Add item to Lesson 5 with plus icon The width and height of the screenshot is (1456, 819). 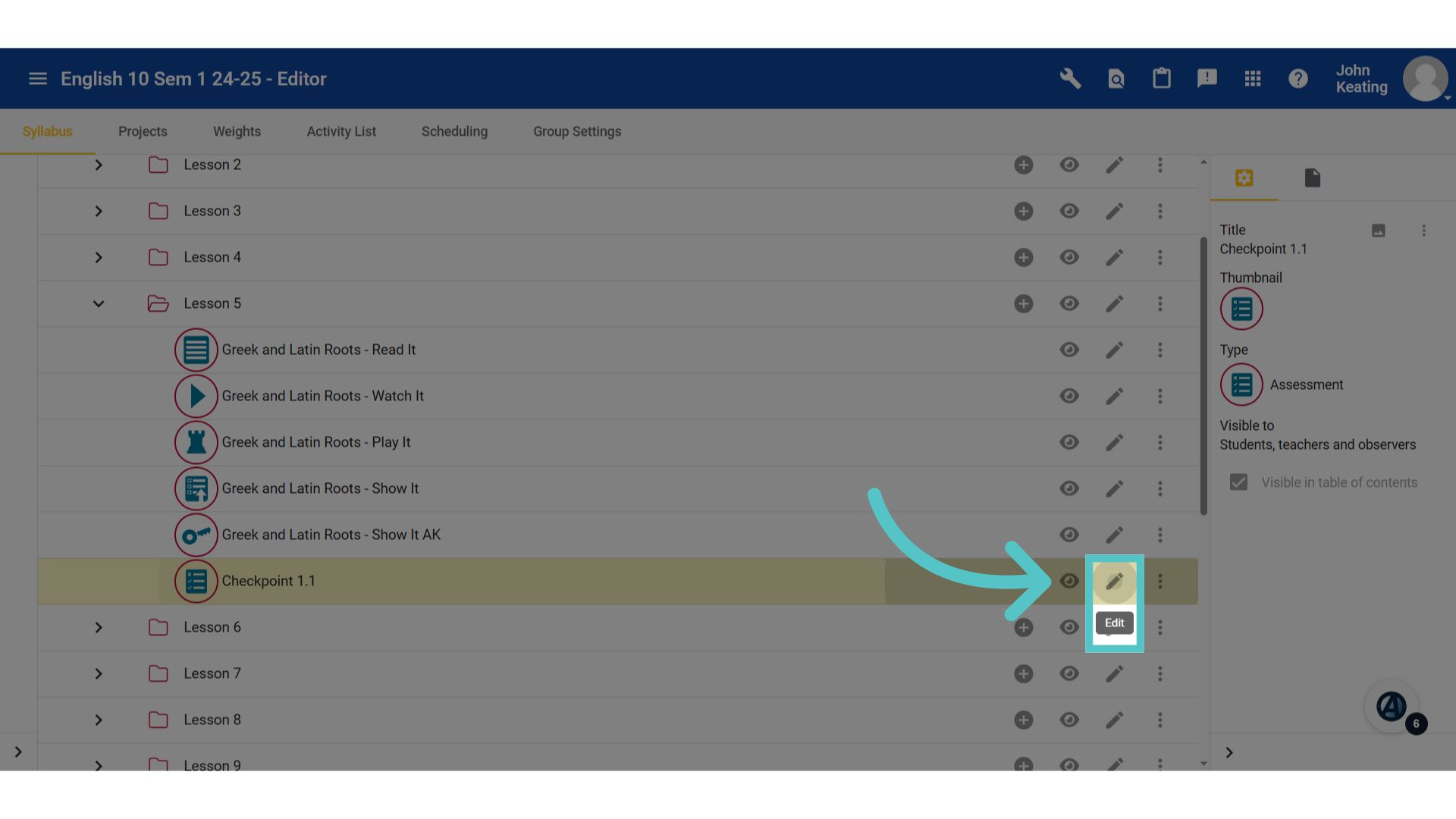(x=1024, y=304)
